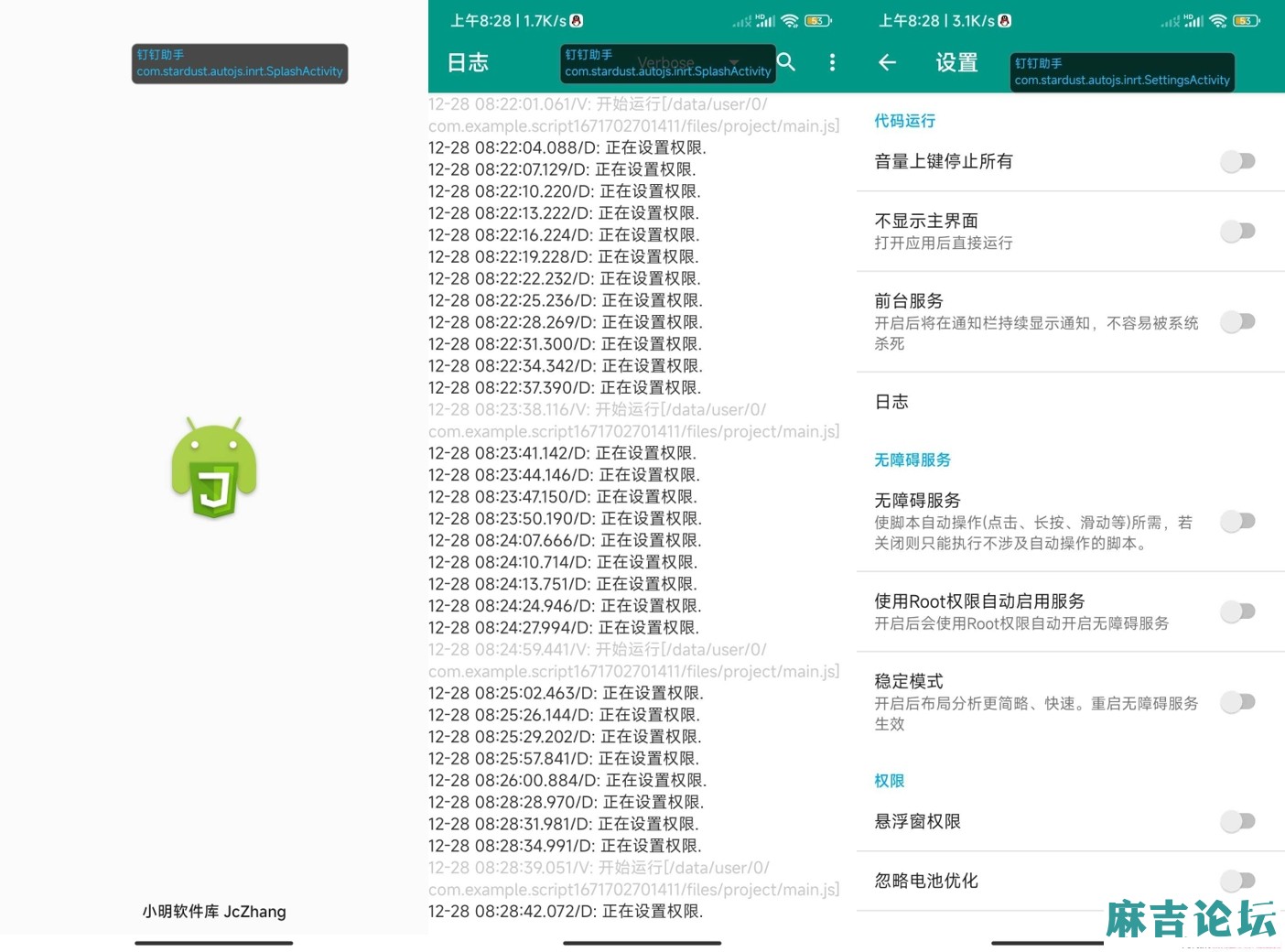The width and height of the screenshot is (1285, 952).
Task: Toggle 使用Root权限自动启用服务 switch
Action: 1237,611
